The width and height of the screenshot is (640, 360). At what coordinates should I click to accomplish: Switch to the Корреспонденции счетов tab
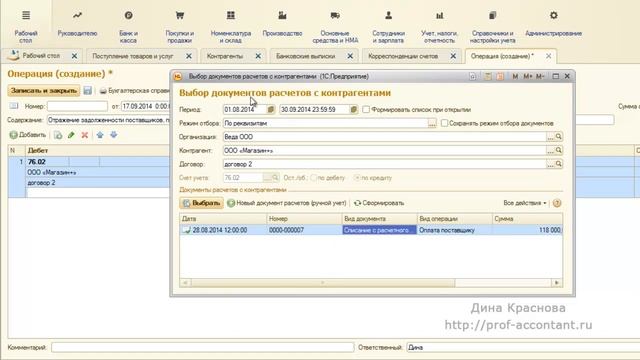(x=403, y=56)
